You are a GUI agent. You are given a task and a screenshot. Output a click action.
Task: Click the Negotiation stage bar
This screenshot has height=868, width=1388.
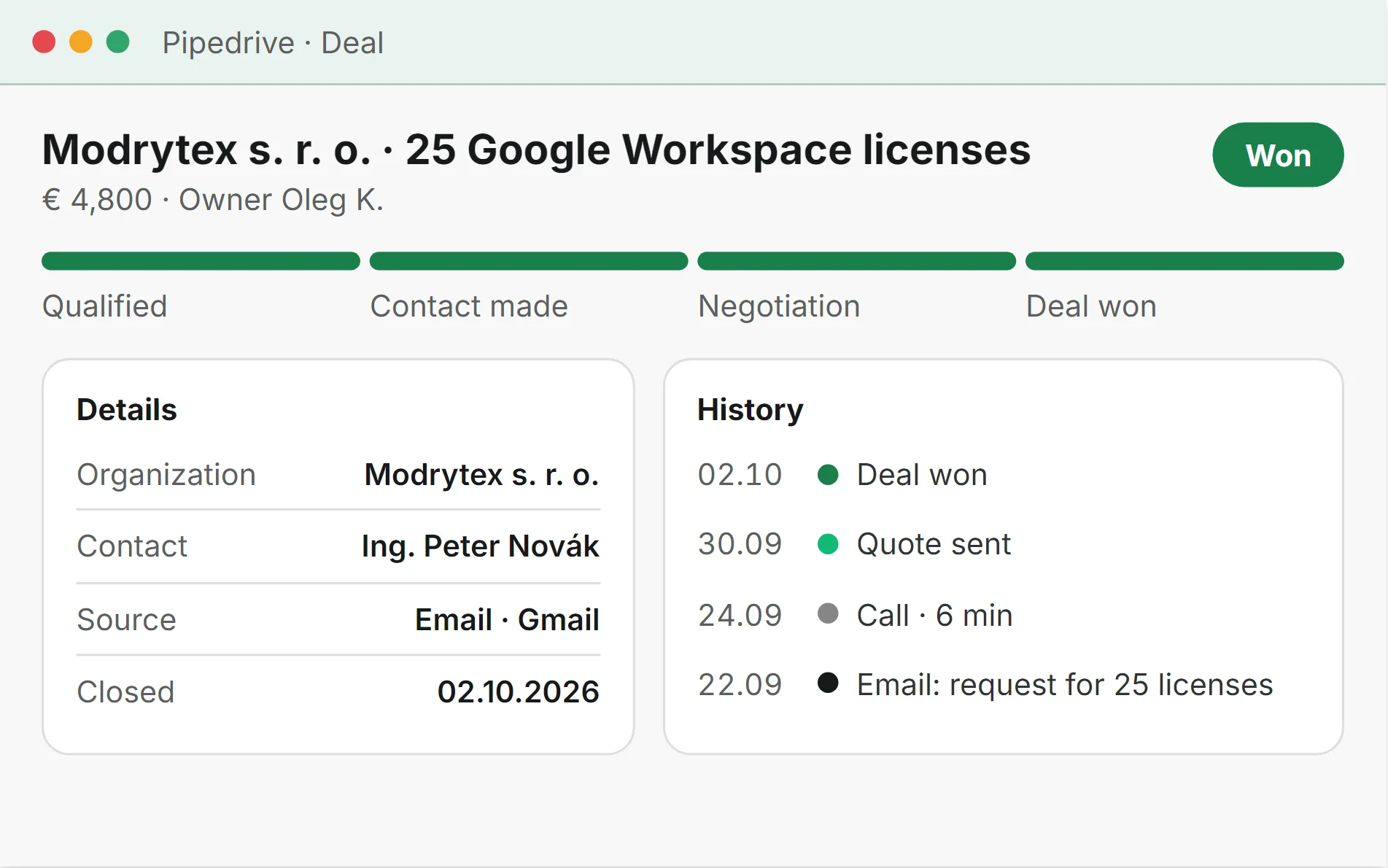pos(856,261)
